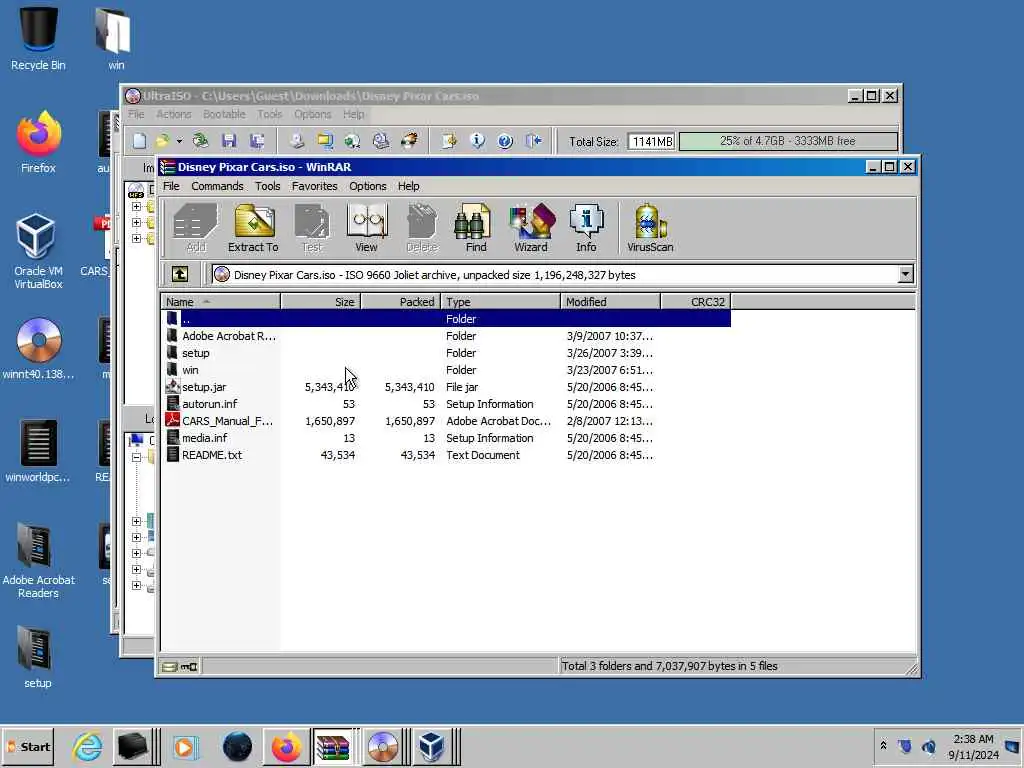The width and height of the screenshot is (1024, 768).
Task: Open the Bootable menu in UltraISO
Action: point(224,114)
